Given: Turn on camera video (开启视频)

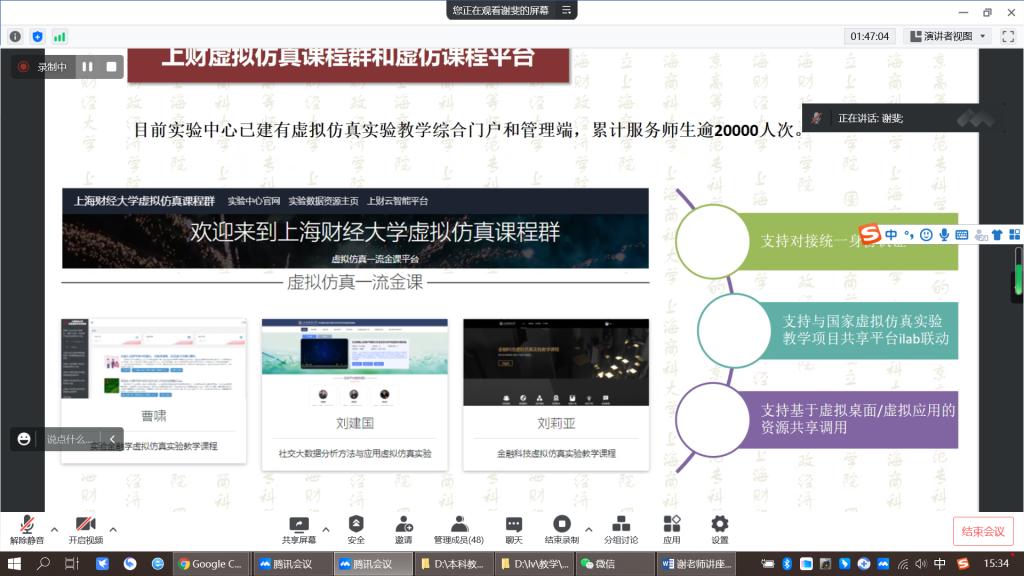Looking at the screenshot, I should point(86,528).
